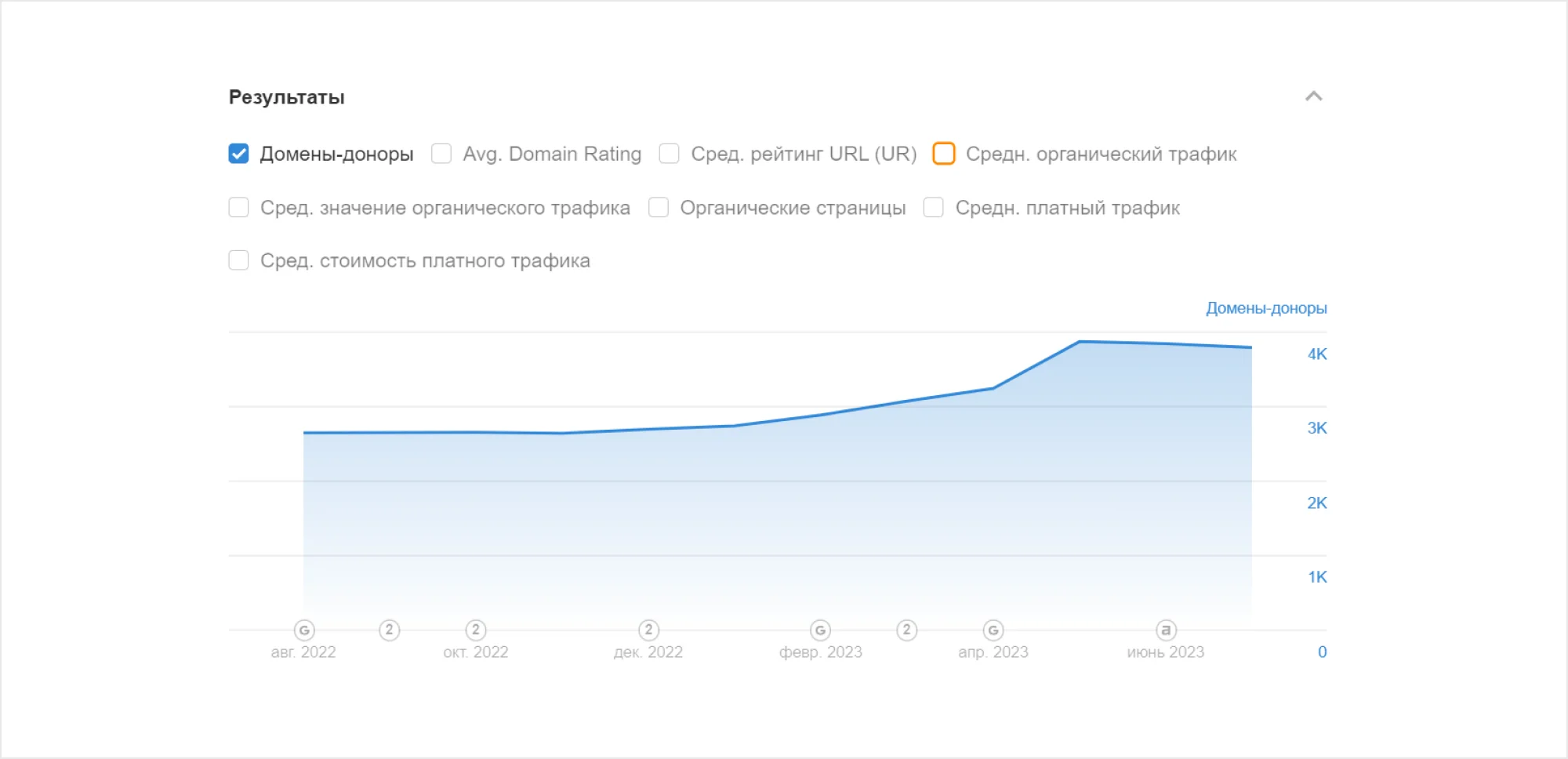The image size is (1568, 759).
Task: Tick Сред. стоимость платного трафика checkbox
Action: click(x=239, y=260)
